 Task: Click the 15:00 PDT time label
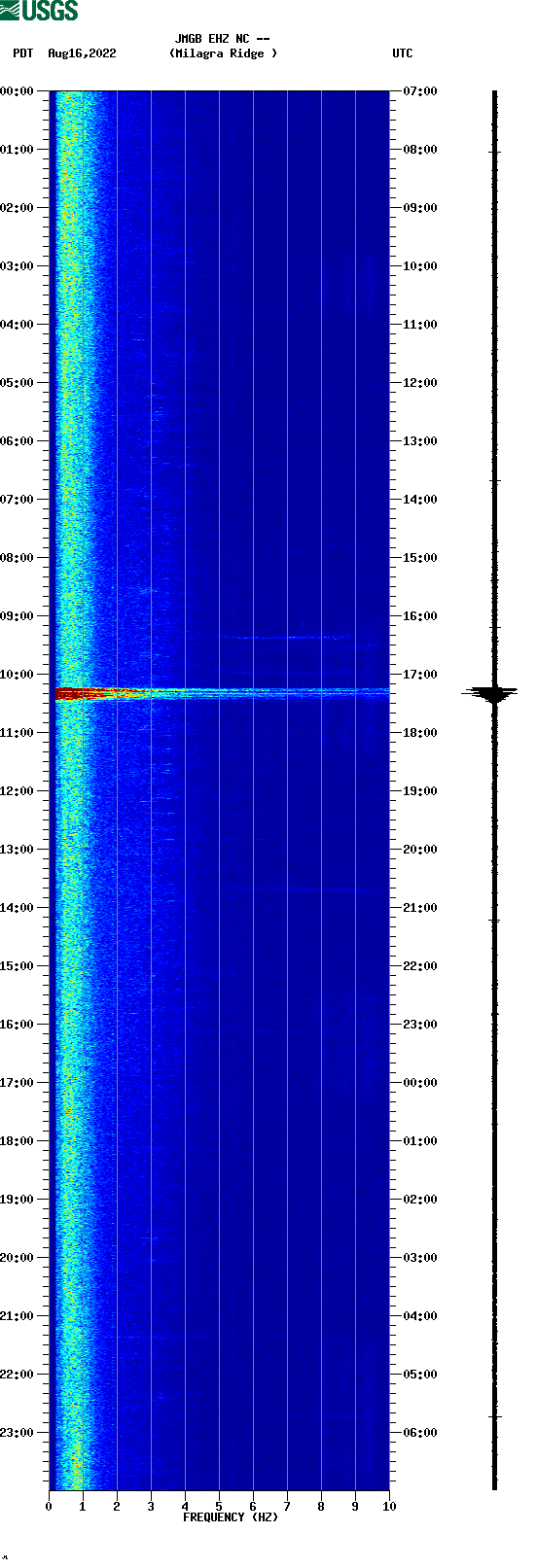tap(17, 966)
